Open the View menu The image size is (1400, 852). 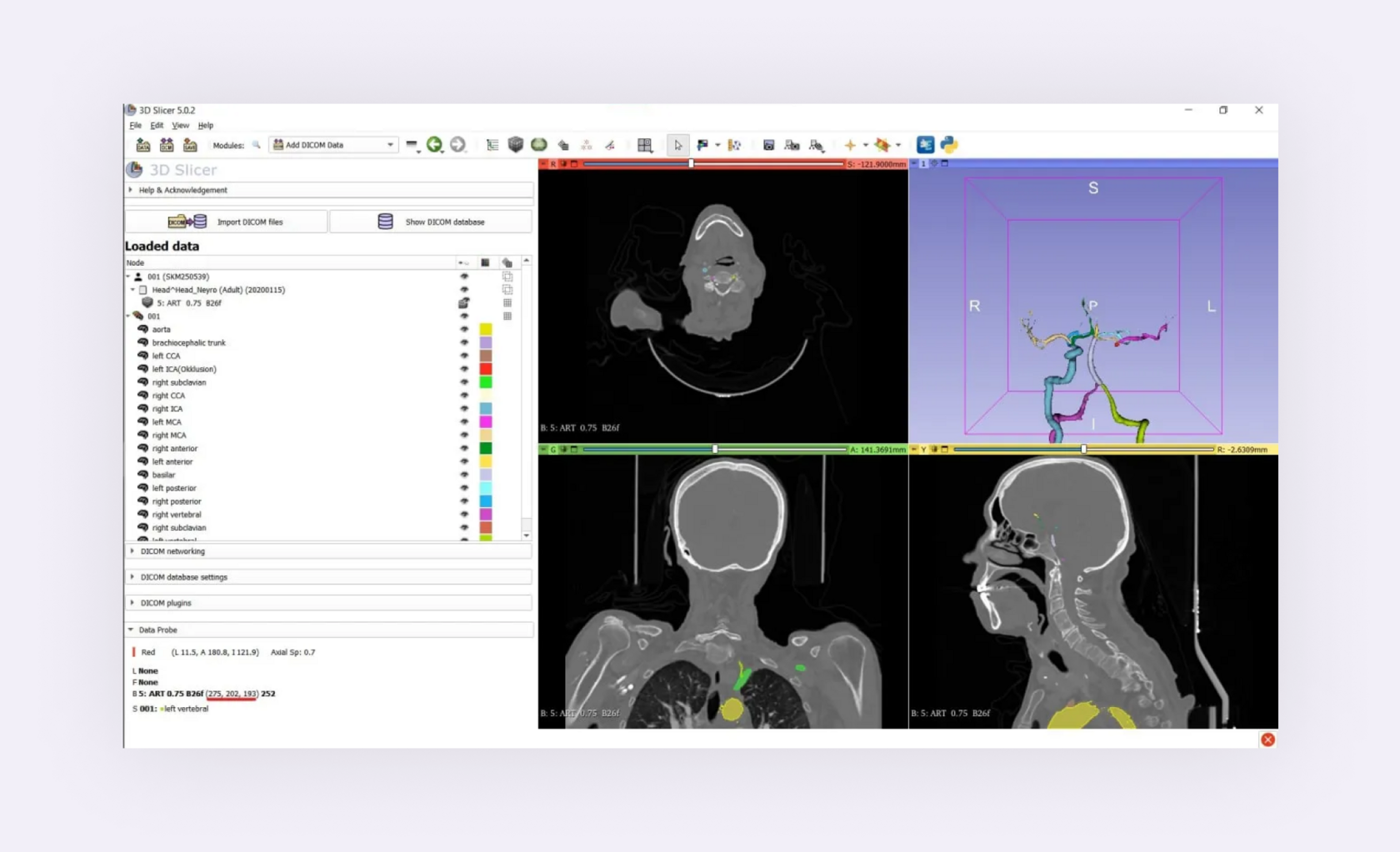click(x=180, y=125)
